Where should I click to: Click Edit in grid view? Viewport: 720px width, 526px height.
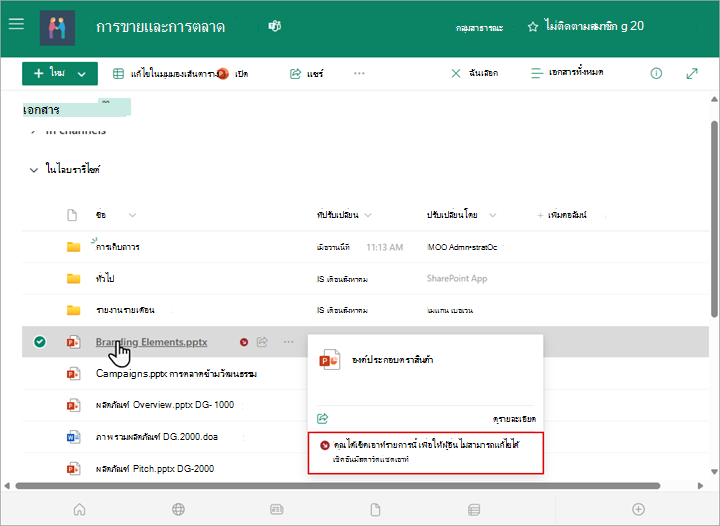(164, 73)
